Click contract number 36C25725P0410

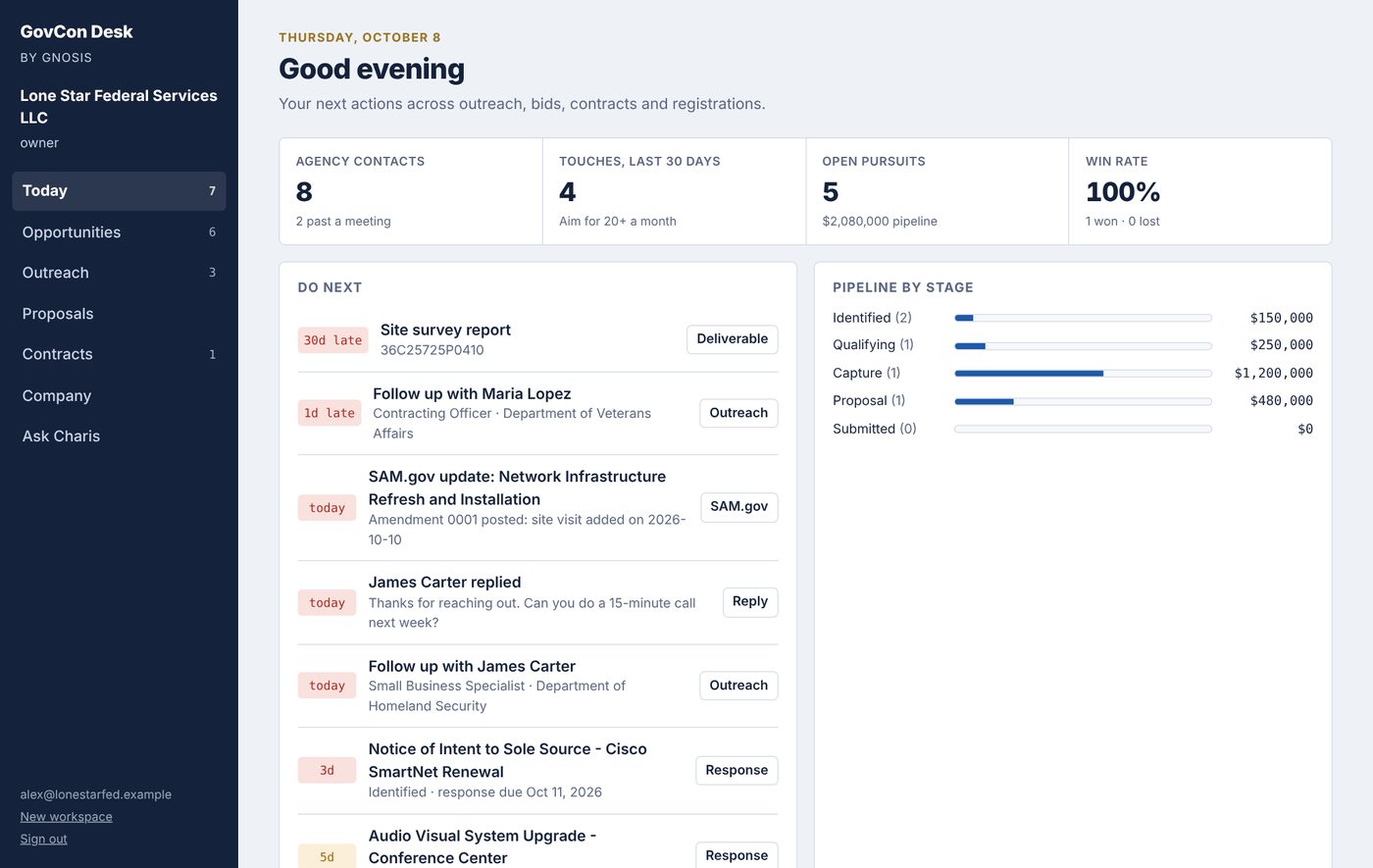pos(432,350)
